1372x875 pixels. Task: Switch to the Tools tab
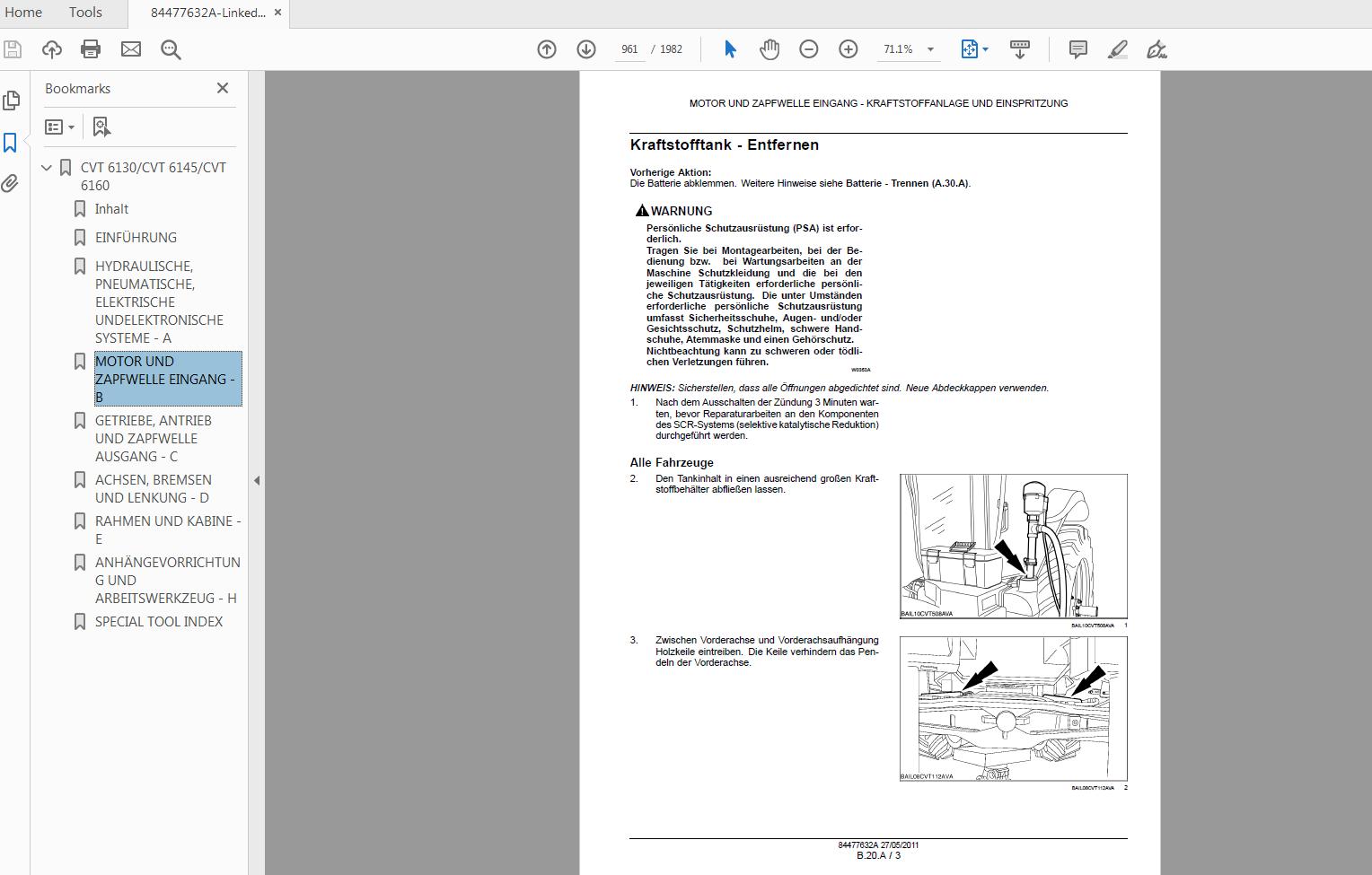click(x=85, y=13)
